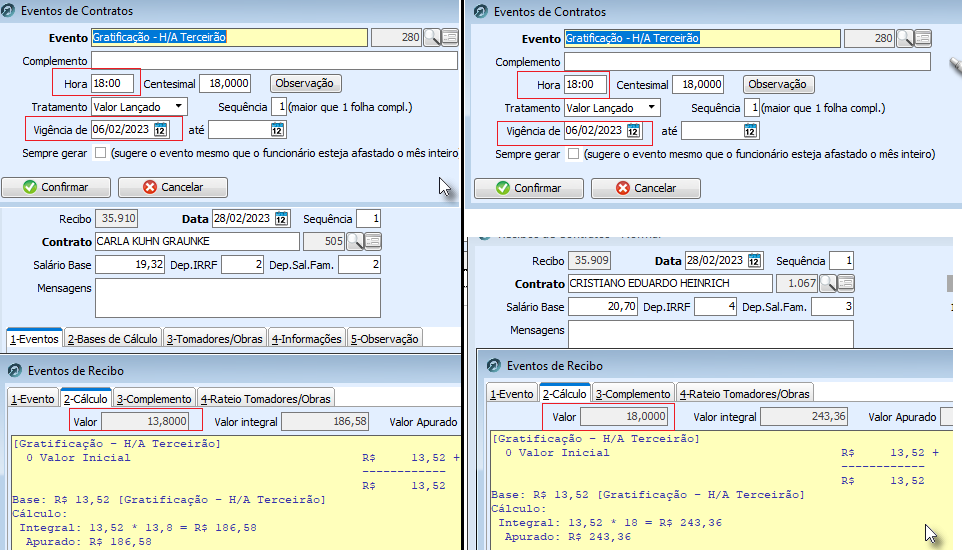Select 3-Complemento tab in left Eventos de Recibo

tap(154, 398)
